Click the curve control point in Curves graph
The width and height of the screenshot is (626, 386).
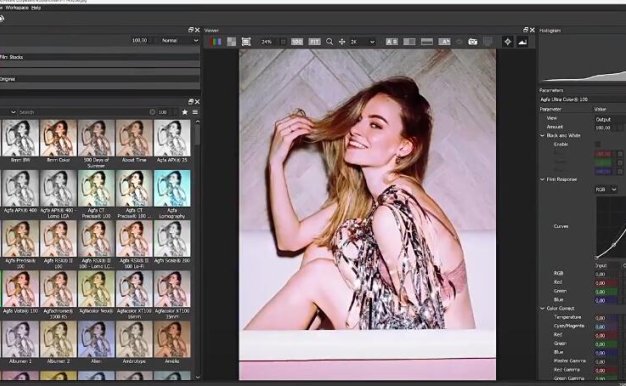pos(614,244)
